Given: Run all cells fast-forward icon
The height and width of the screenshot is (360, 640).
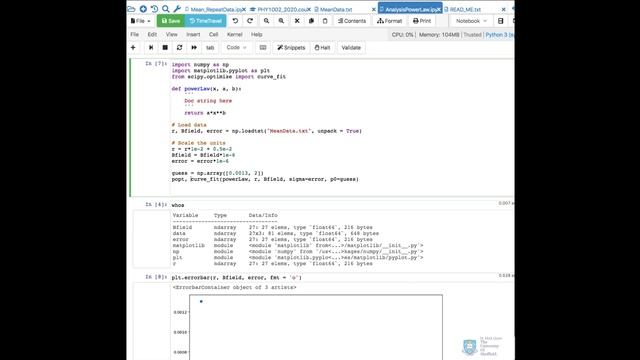Looking at the screenshot, I should [194, 48].
